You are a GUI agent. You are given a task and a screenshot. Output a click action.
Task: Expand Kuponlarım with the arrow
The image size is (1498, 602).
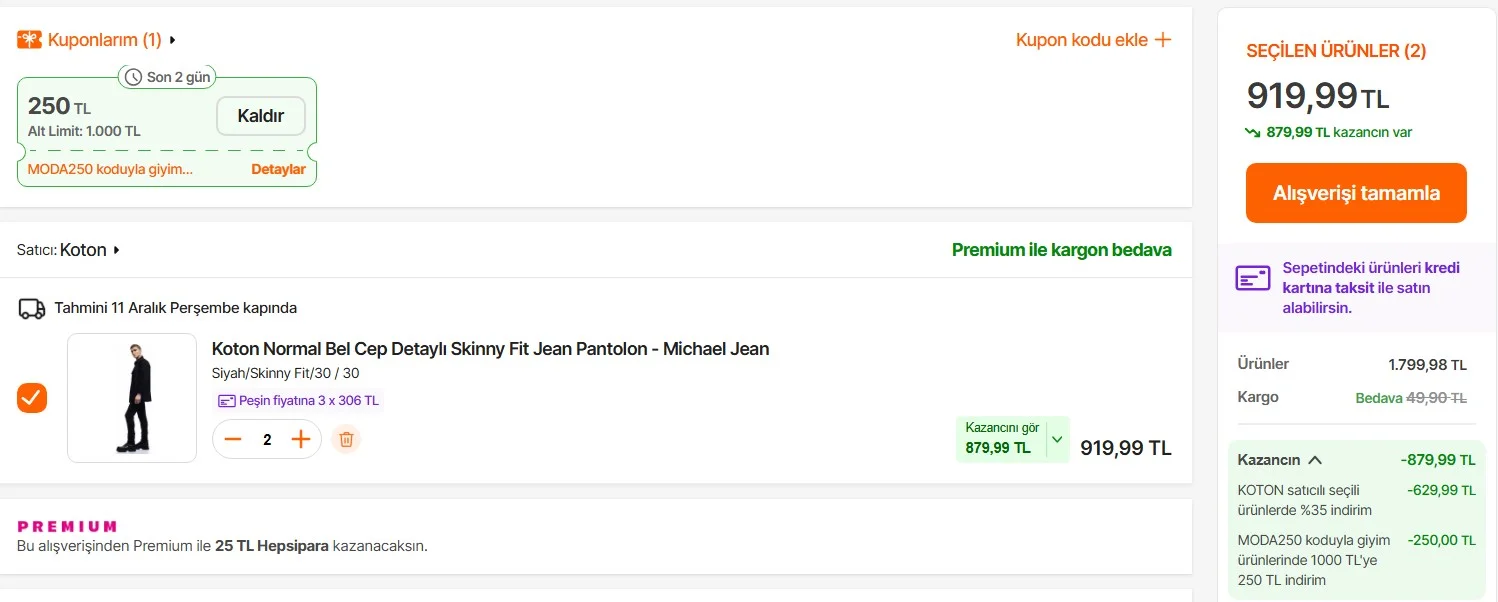click(x=172, y=40)
